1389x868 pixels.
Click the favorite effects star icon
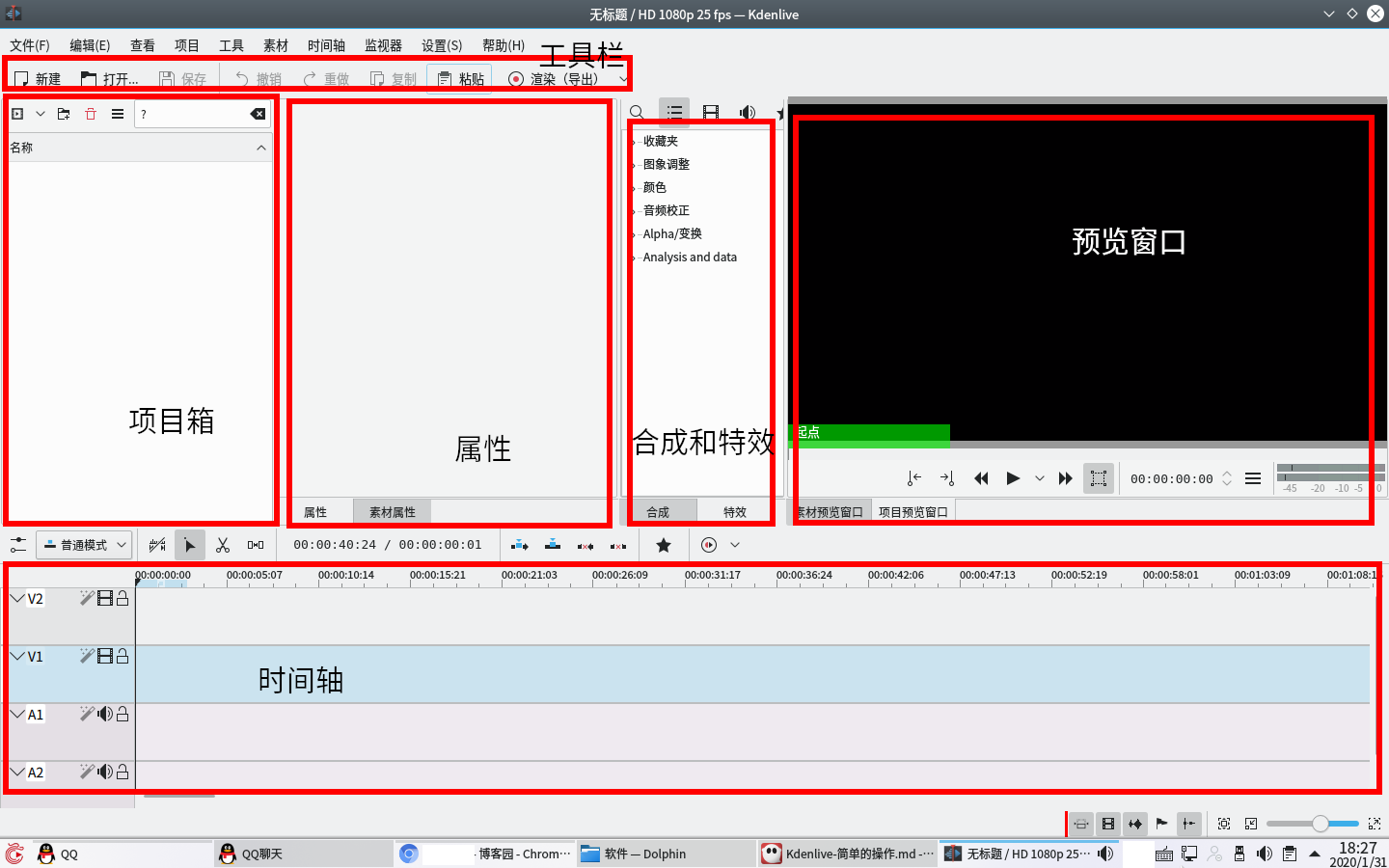pyautogui.click(x=662, y=544)
